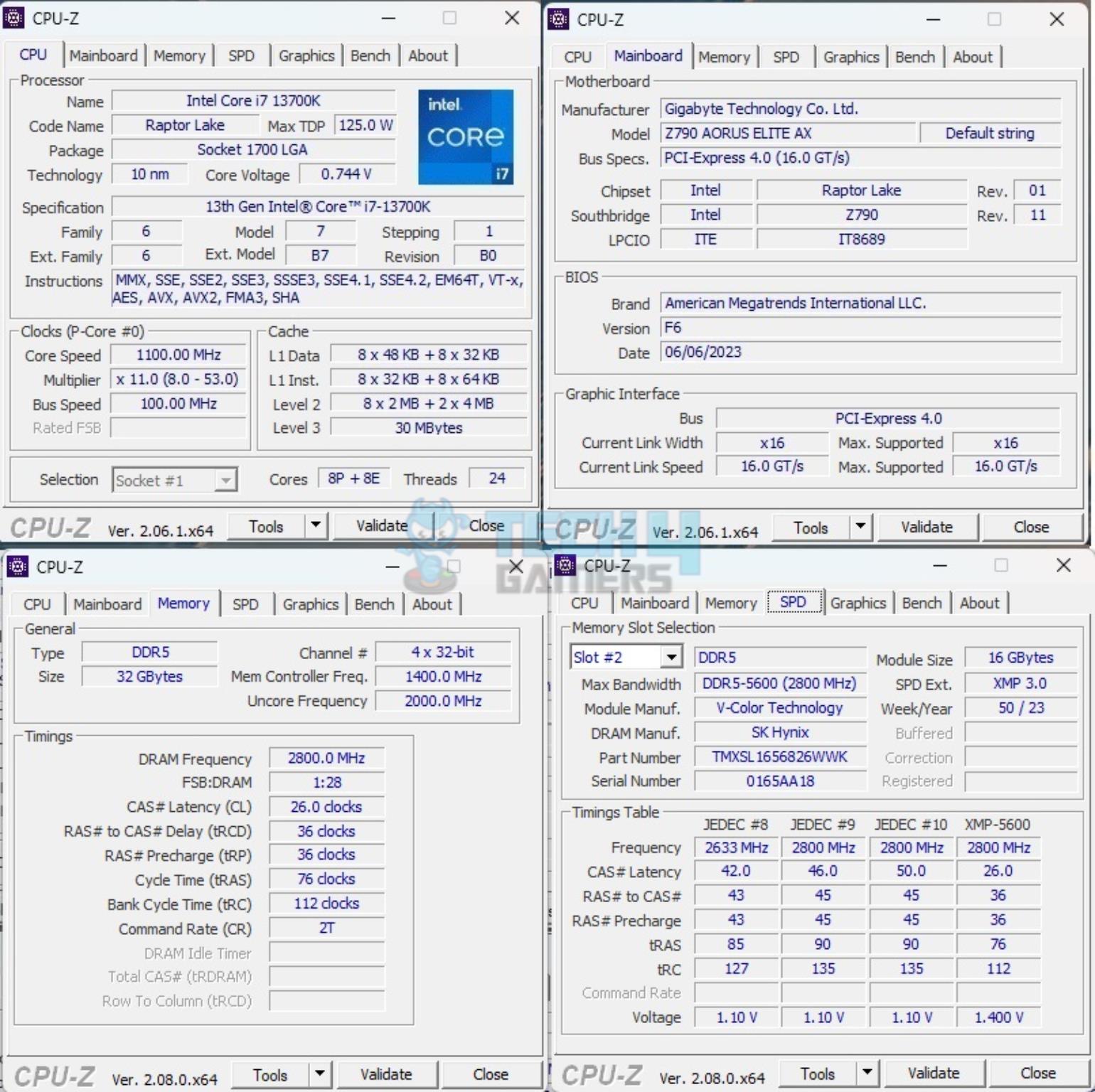Image resolution: width=1095 pixels, height=1092 pixels.
Task: Click CPU-Z app icon in top-left window
Action: click(14, 18)
